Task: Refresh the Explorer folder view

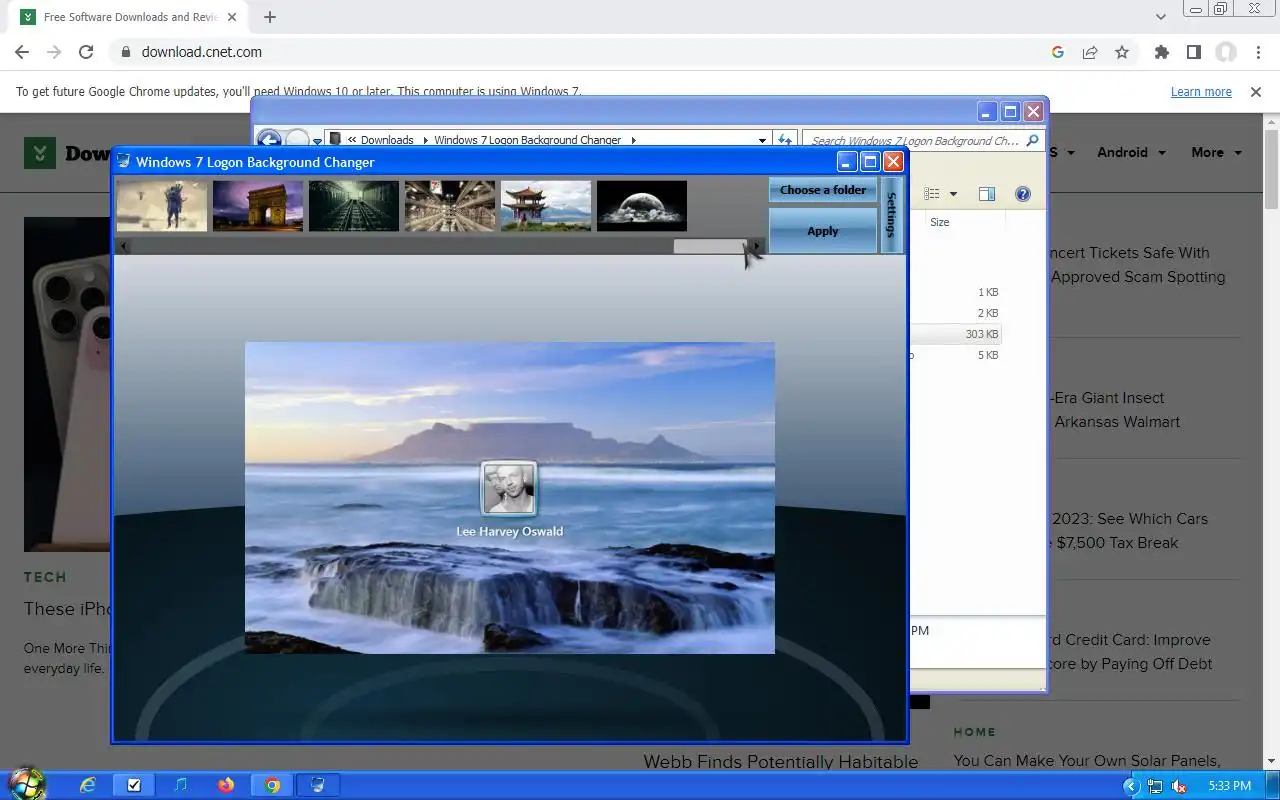Action: click(x=786, y=140)
